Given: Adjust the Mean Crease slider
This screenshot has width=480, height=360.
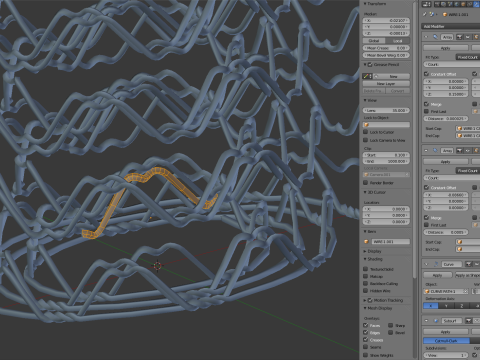Looking at the screenshot, I should pyautogui.click(x=386, y=48).
